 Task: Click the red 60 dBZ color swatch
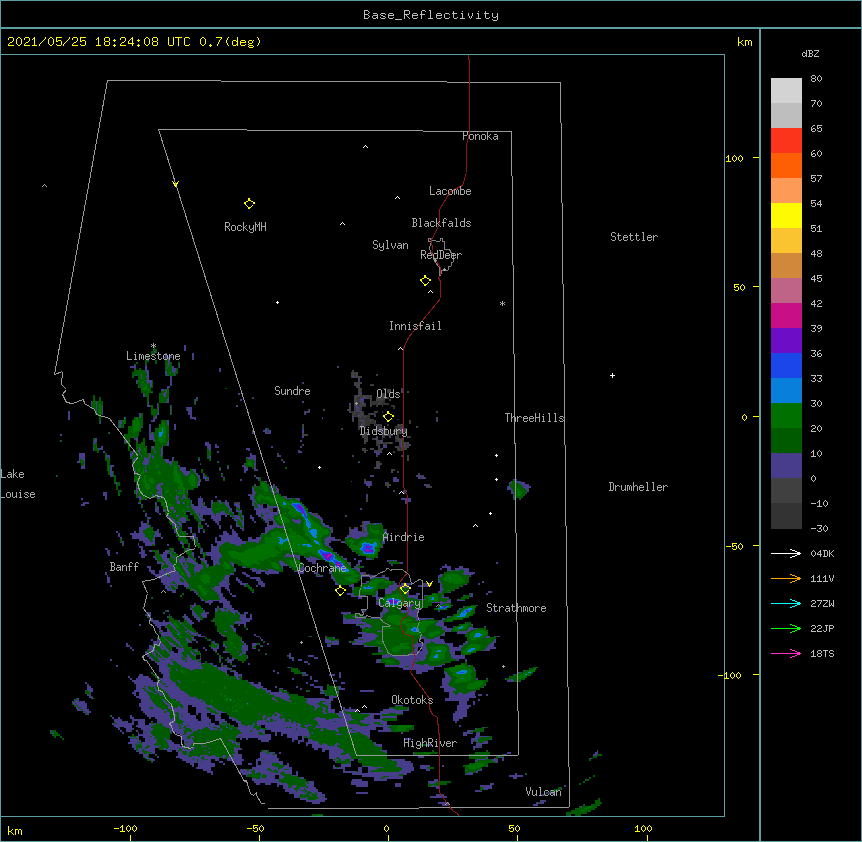click(786, 140)
